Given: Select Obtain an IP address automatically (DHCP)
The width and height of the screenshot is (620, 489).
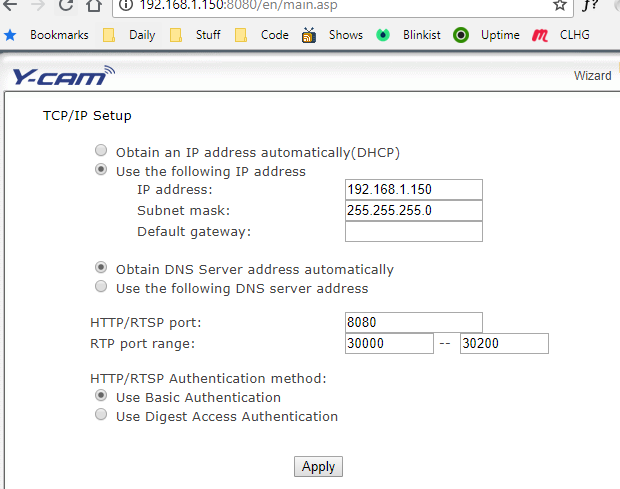Looking at the screenshot, I should coord(101,152).
